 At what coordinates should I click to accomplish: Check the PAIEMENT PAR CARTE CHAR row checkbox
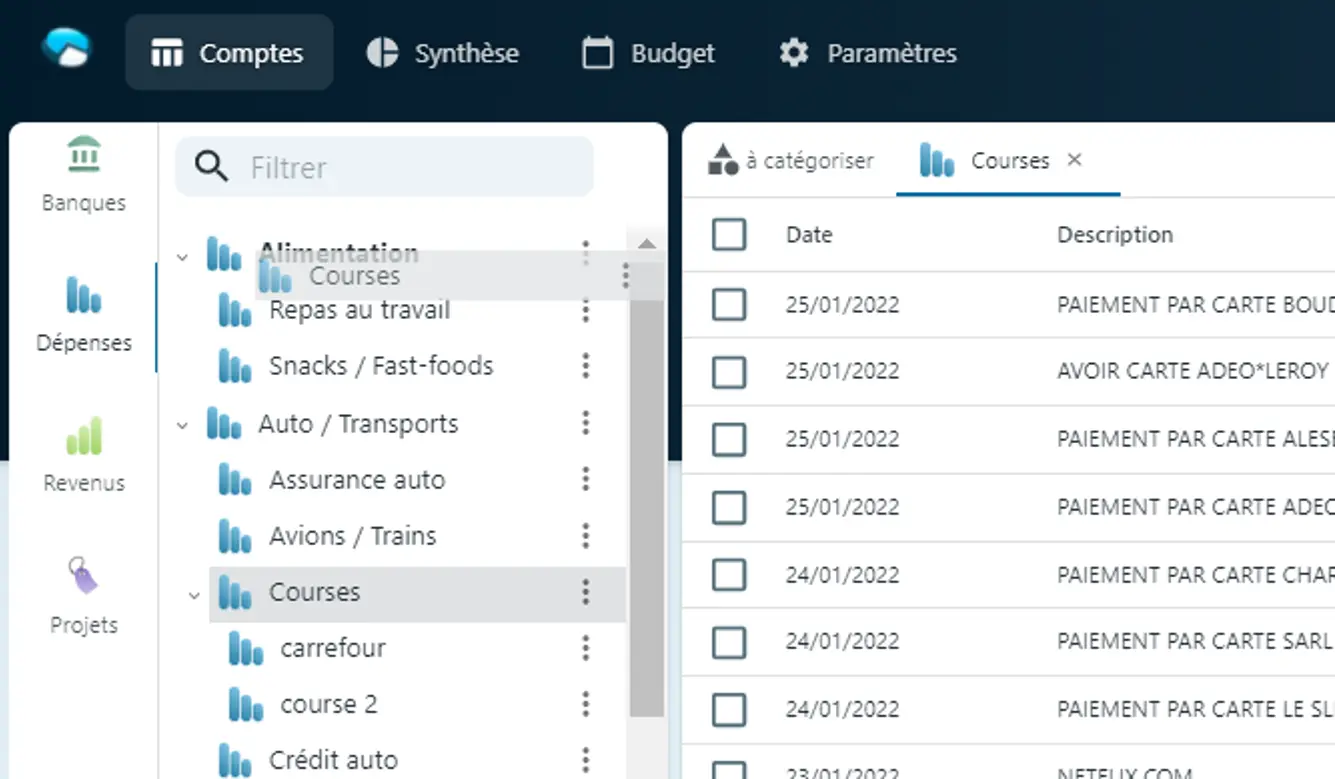click(729, 575)
